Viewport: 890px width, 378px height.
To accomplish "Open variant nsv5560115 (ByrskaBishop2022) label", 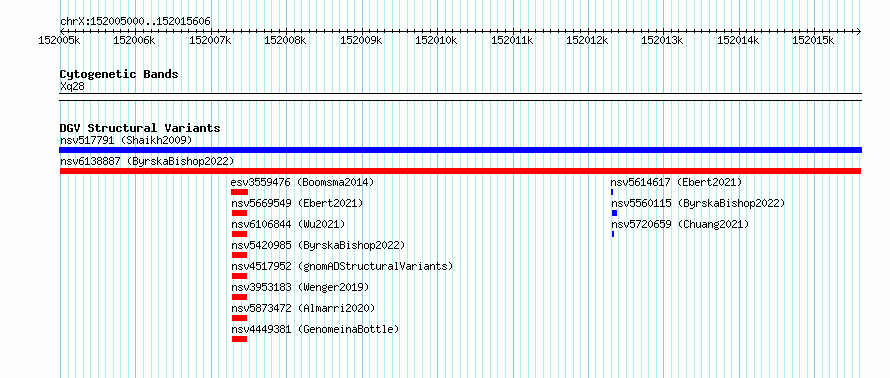I will click(698, 203).
